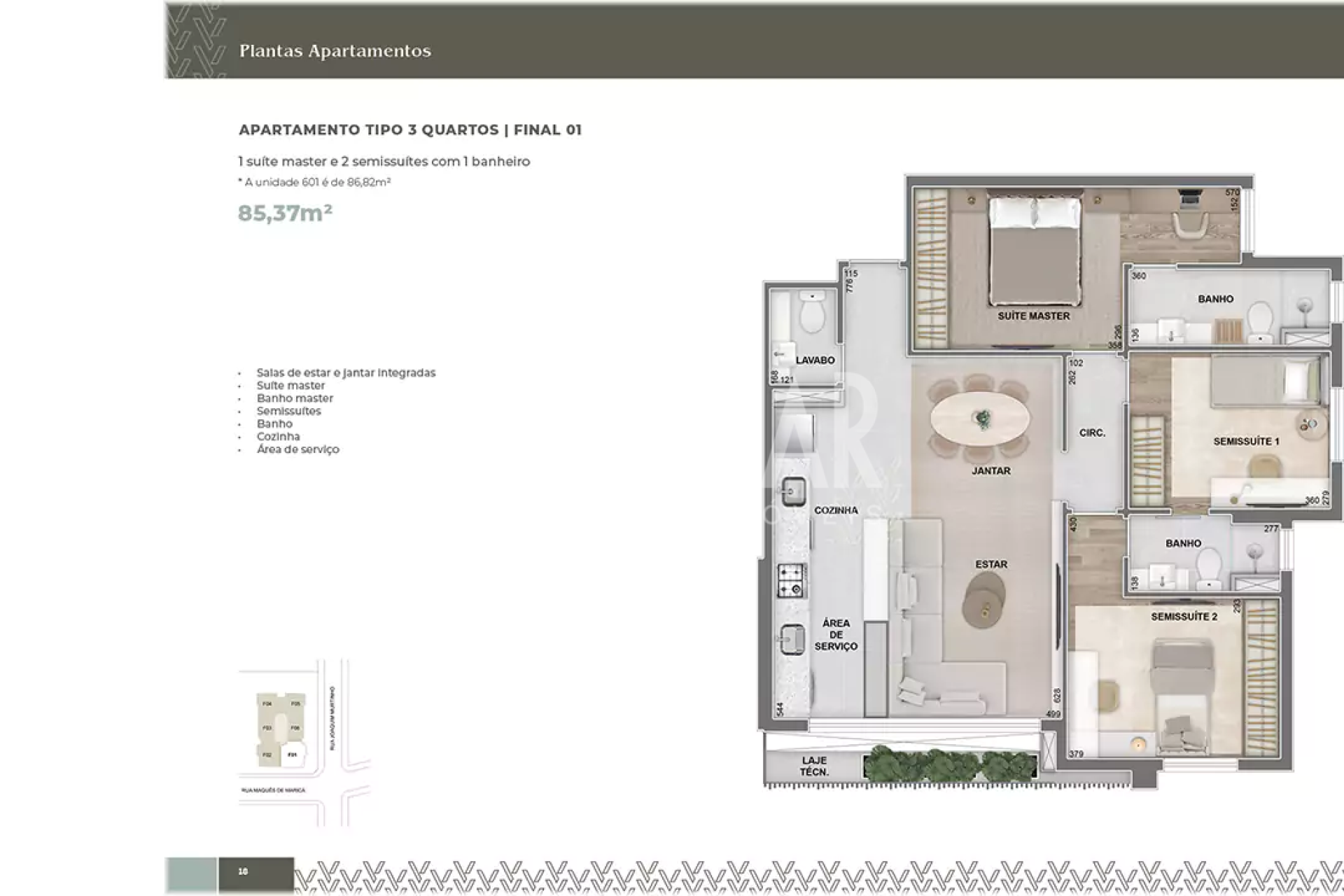Click the 'SEMISSUÍTE 2' room label

1184,616
